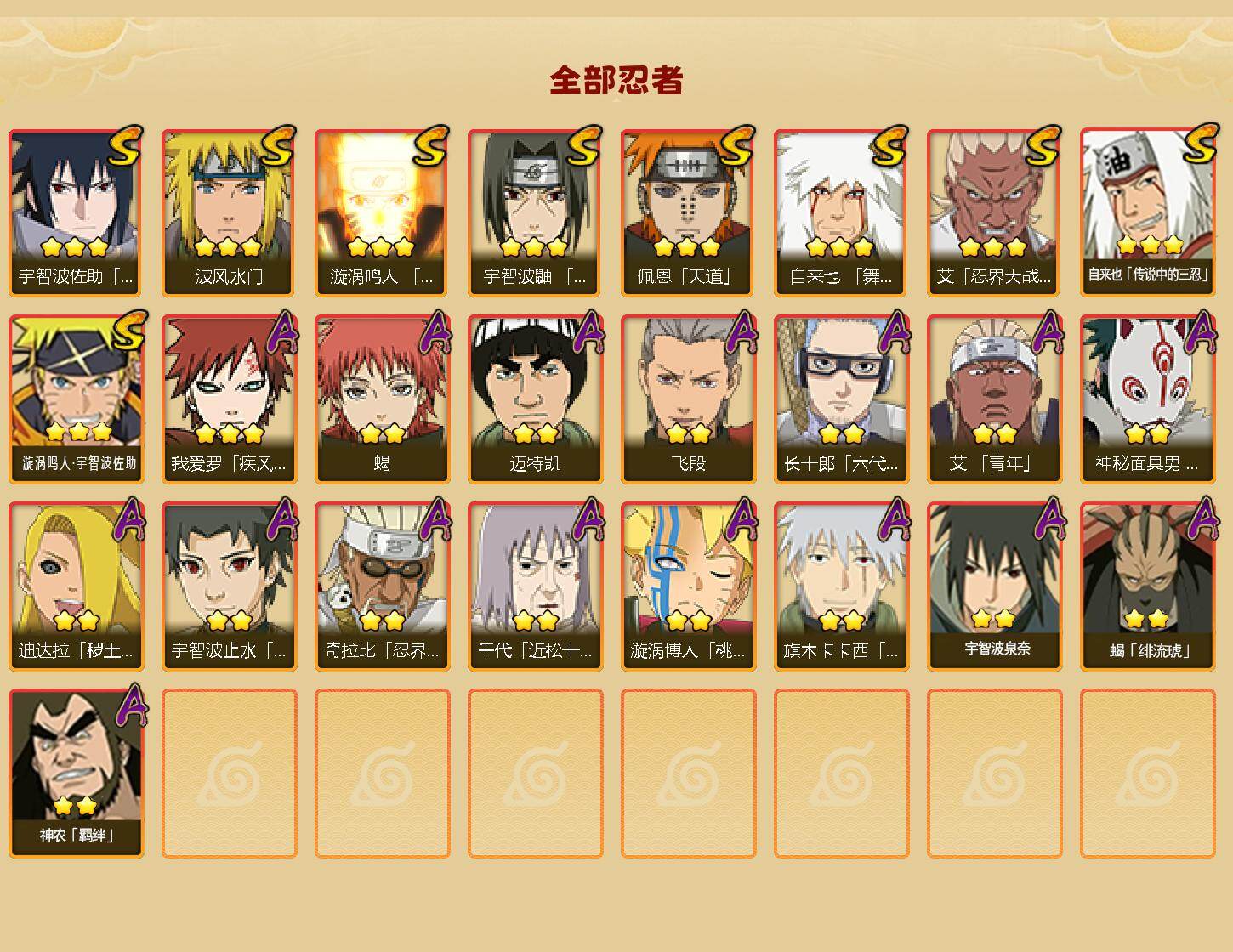Click the A-rank badge on 迈特凯 card

click(588, 332)
